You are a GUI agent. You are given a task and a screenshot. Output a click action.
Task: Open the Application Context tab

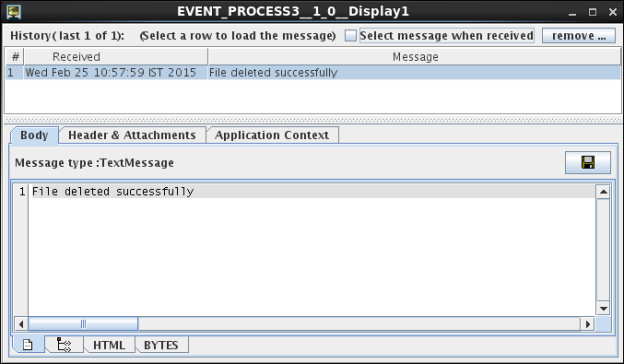272,135
